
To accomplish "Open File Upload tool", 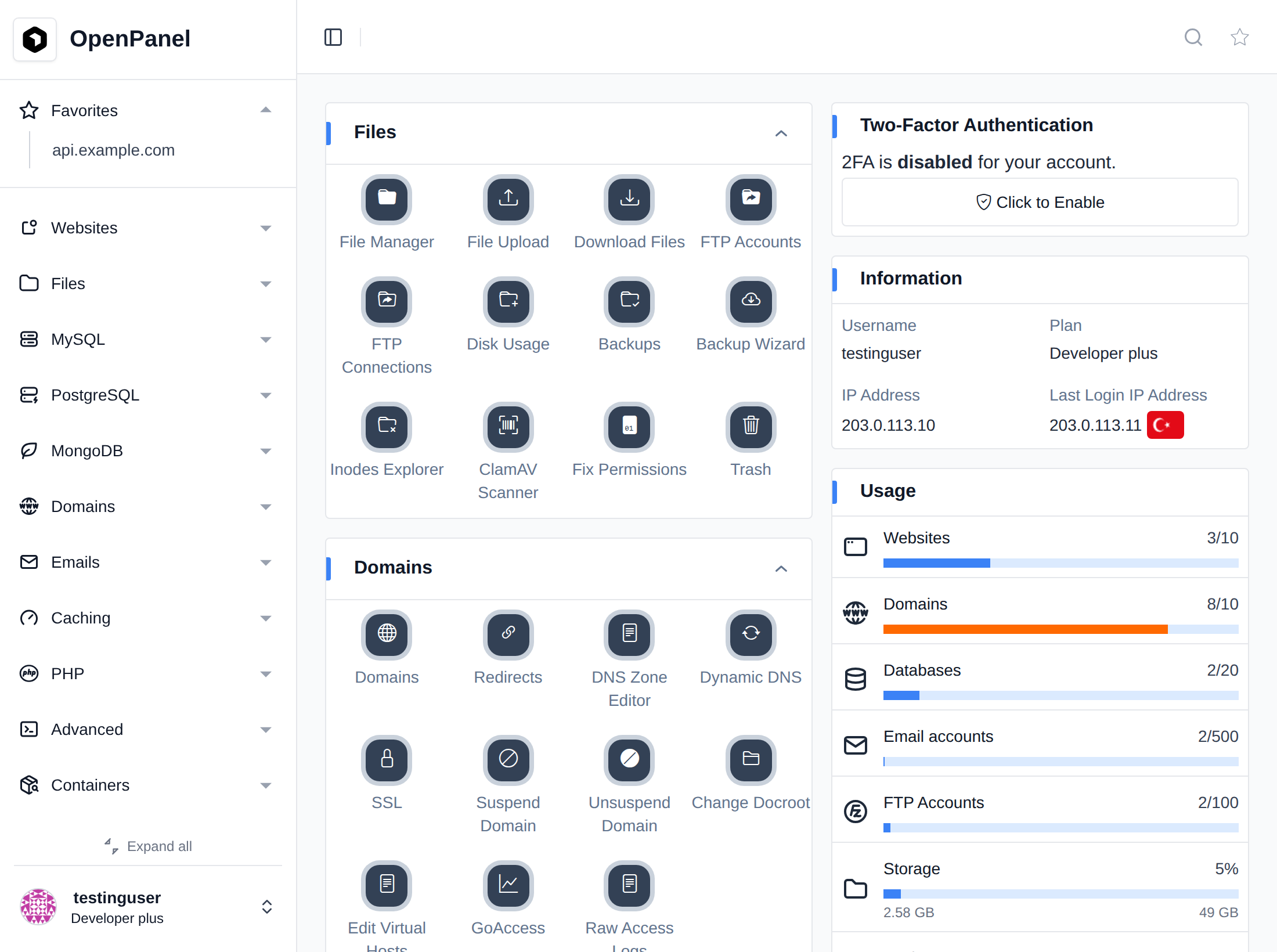I will (x=508, y=199).
